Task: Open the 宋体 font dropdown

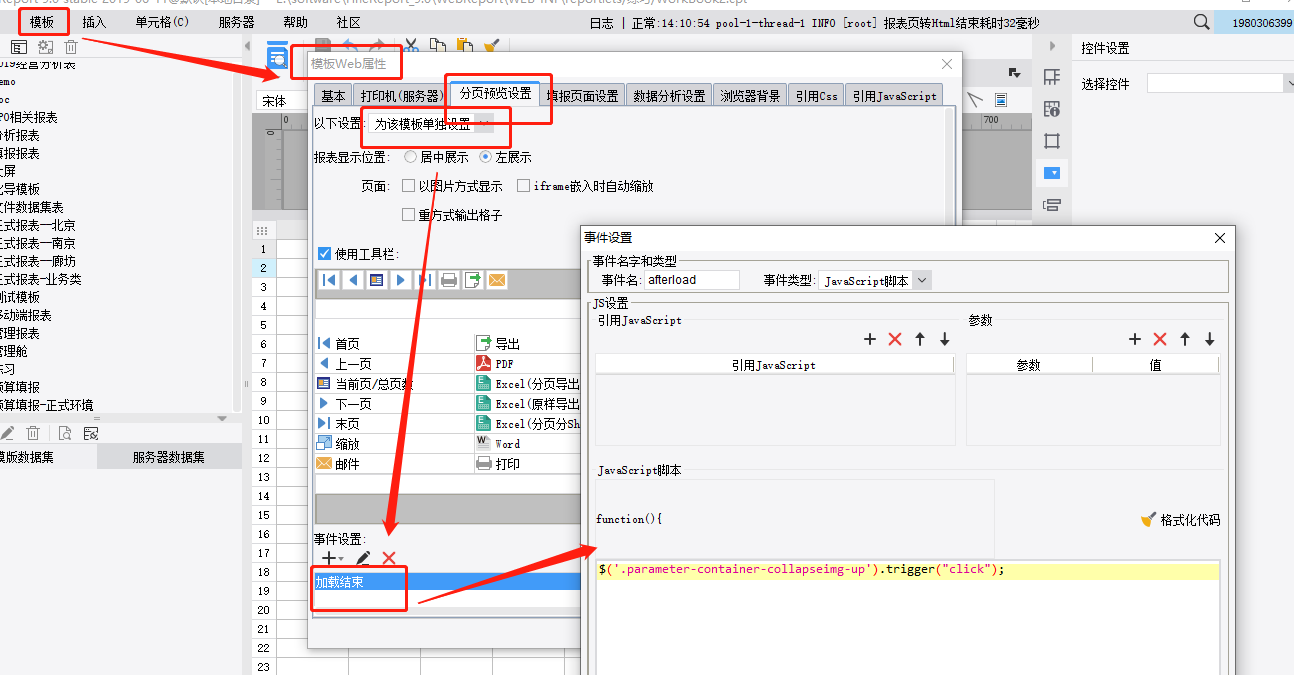Action: coord(280,101)
